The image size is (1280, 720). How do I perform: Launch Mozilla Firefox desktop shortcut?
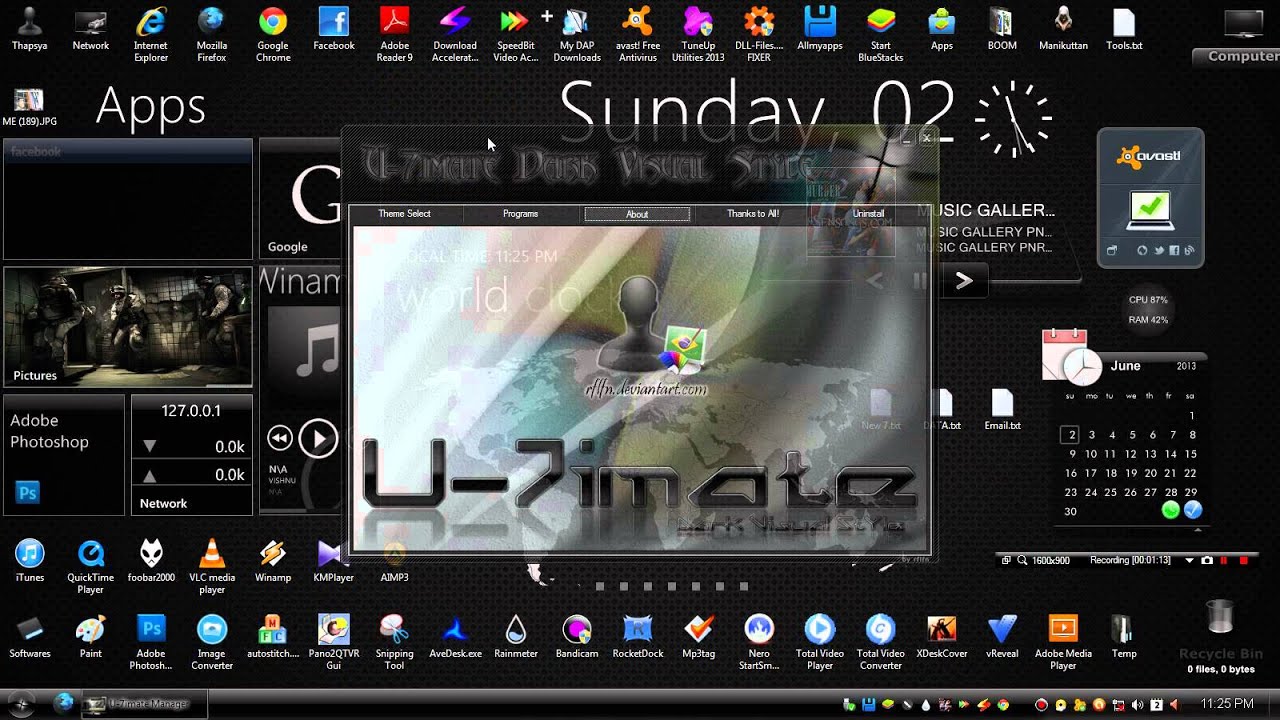coord(211,34)
